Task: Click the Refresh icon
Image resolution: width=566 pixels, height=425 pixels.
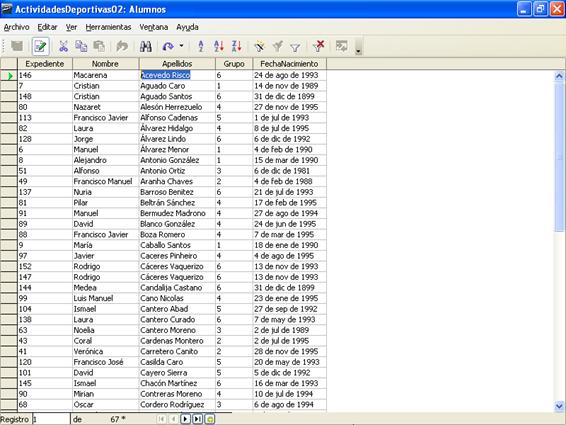Action: point(168,46)
